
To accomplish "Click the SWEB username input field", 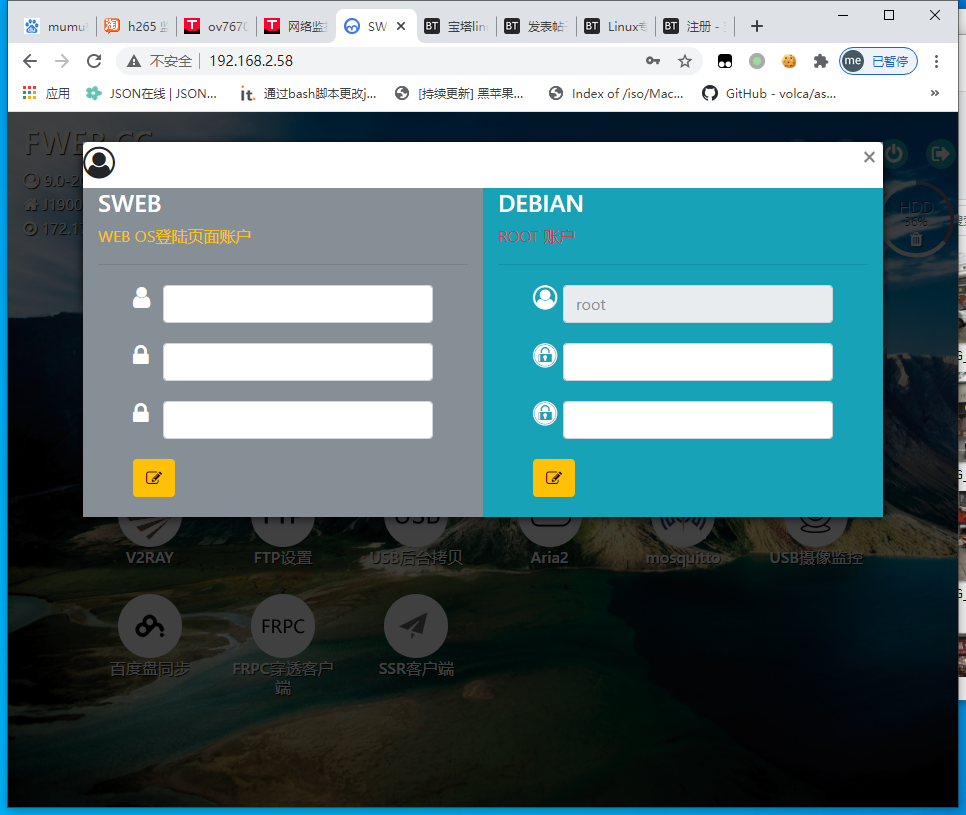I will coord(298,304).
